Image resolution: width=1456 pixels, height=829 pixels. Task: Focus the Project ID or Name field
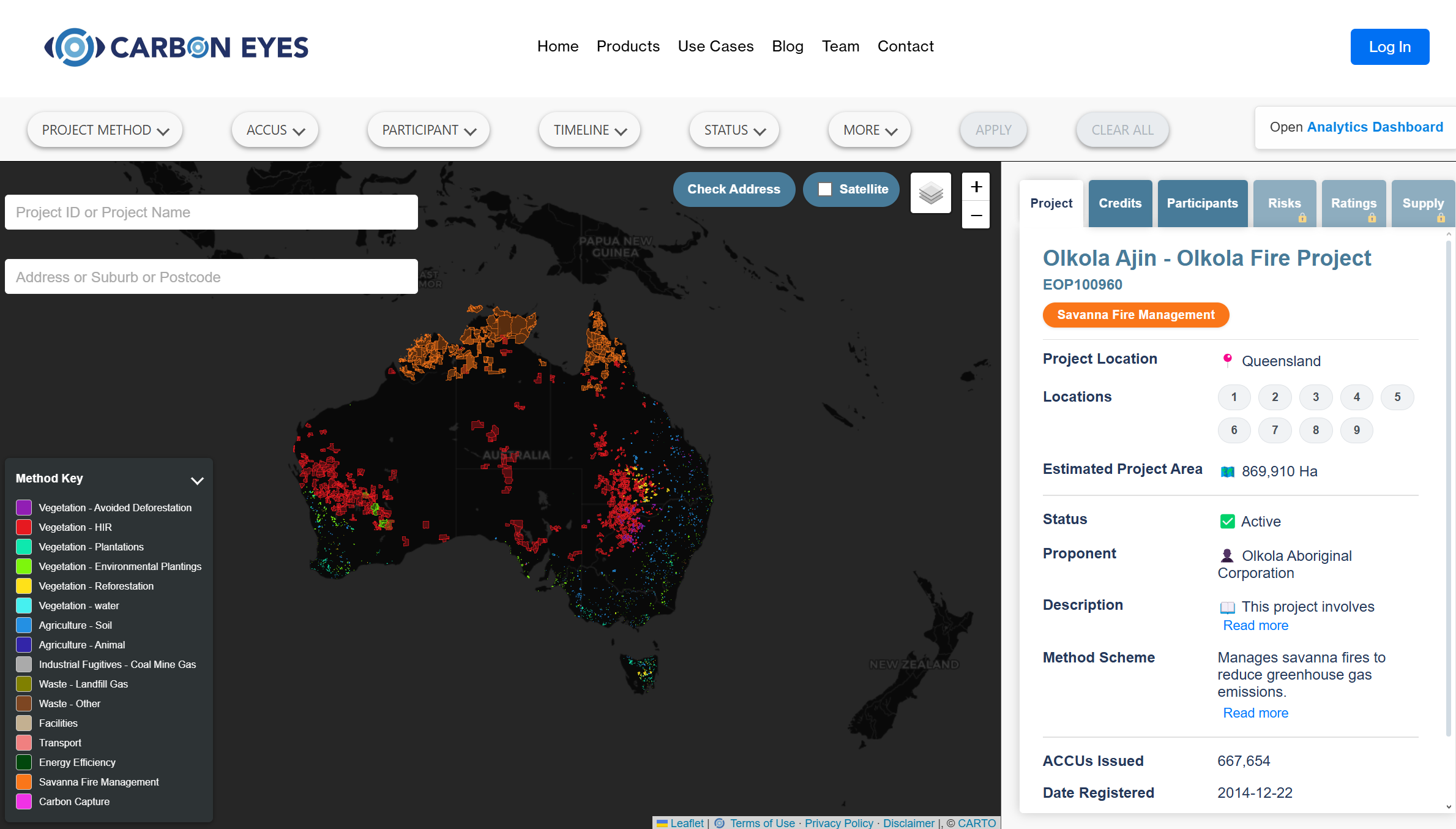(211, 212)
